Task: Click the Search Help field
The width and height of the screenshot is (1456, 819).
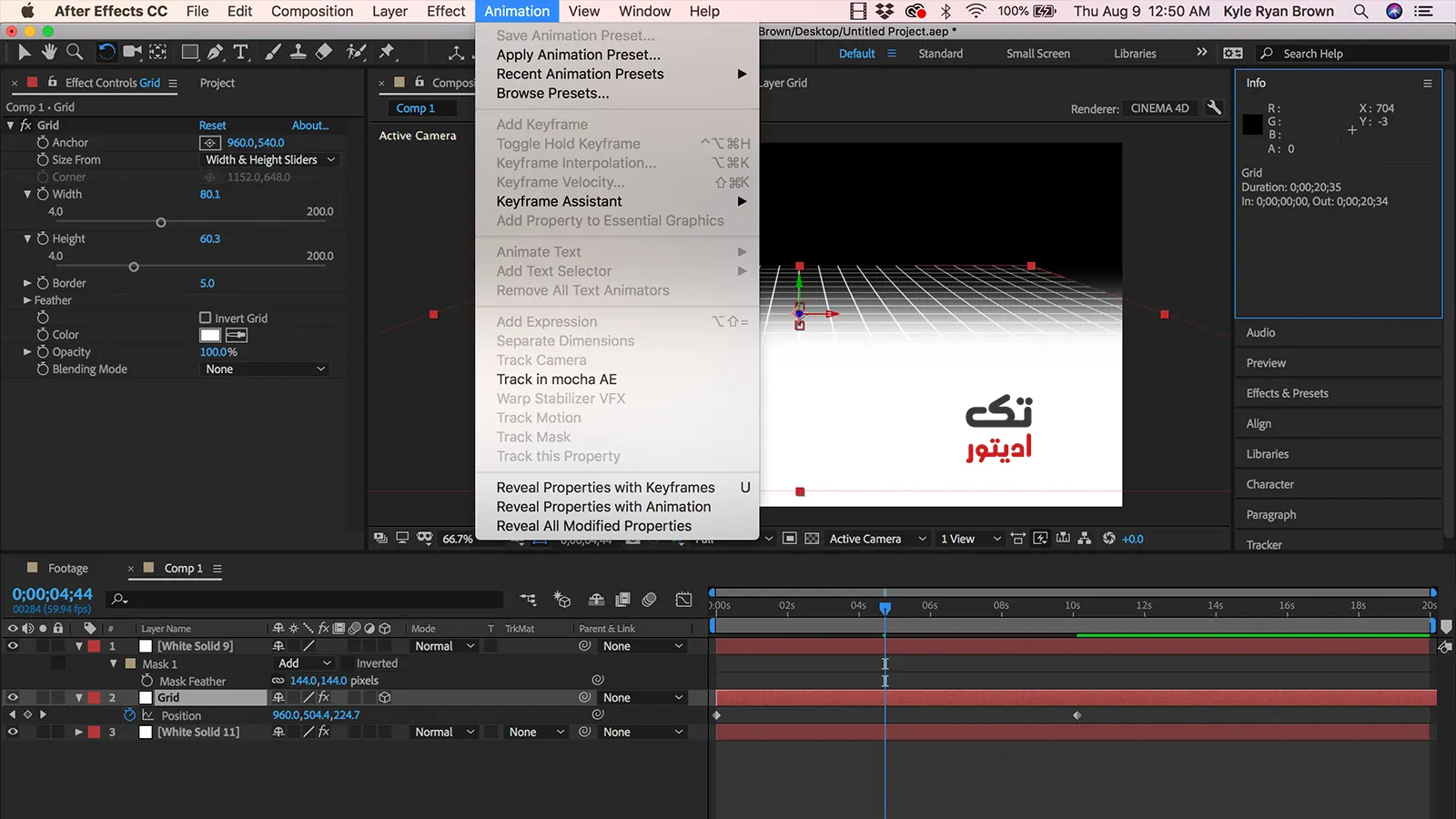Action: tap(1354, 54)
